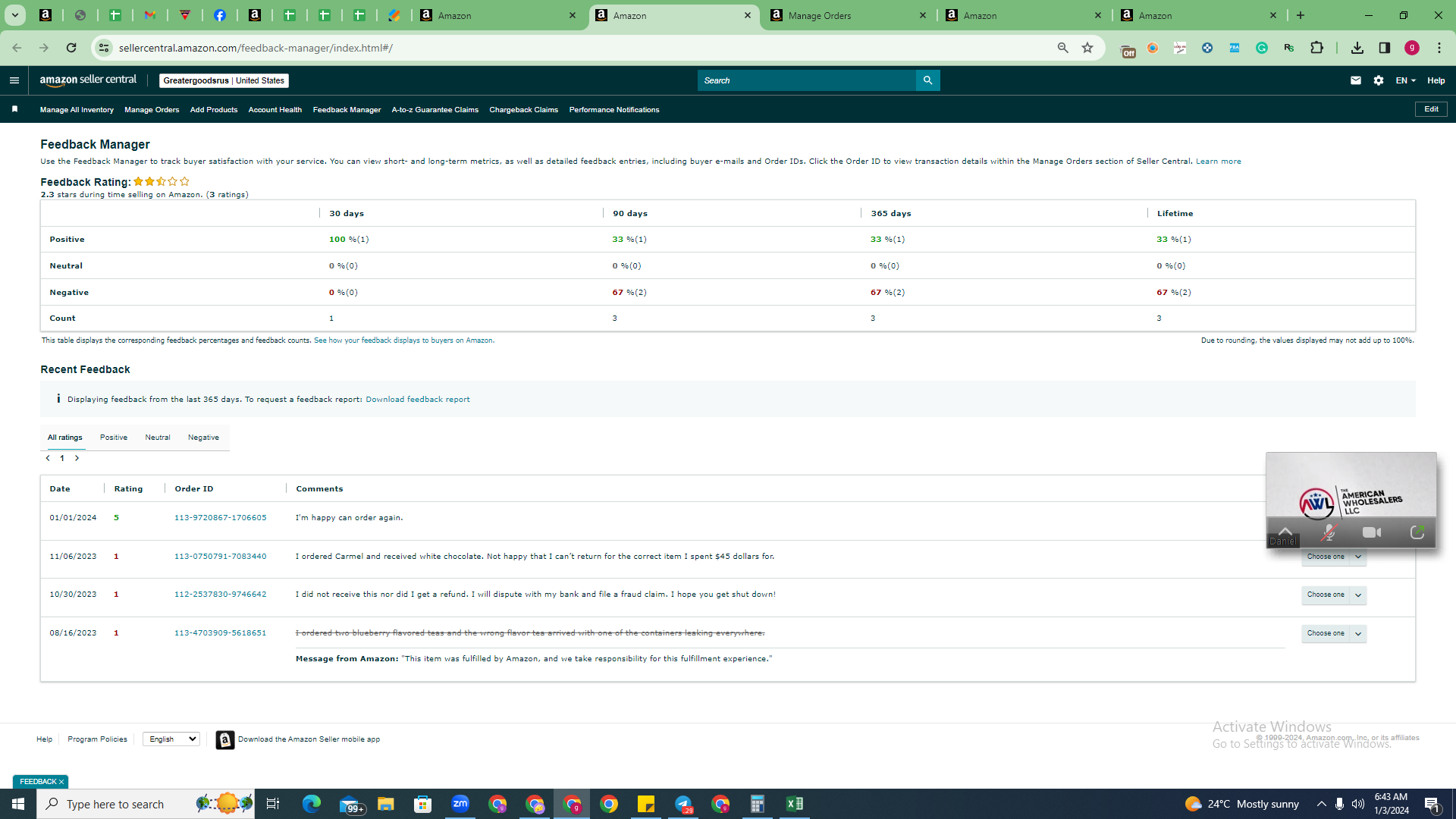Open the buyer messages envelope icon

[x=1356, y=80]
